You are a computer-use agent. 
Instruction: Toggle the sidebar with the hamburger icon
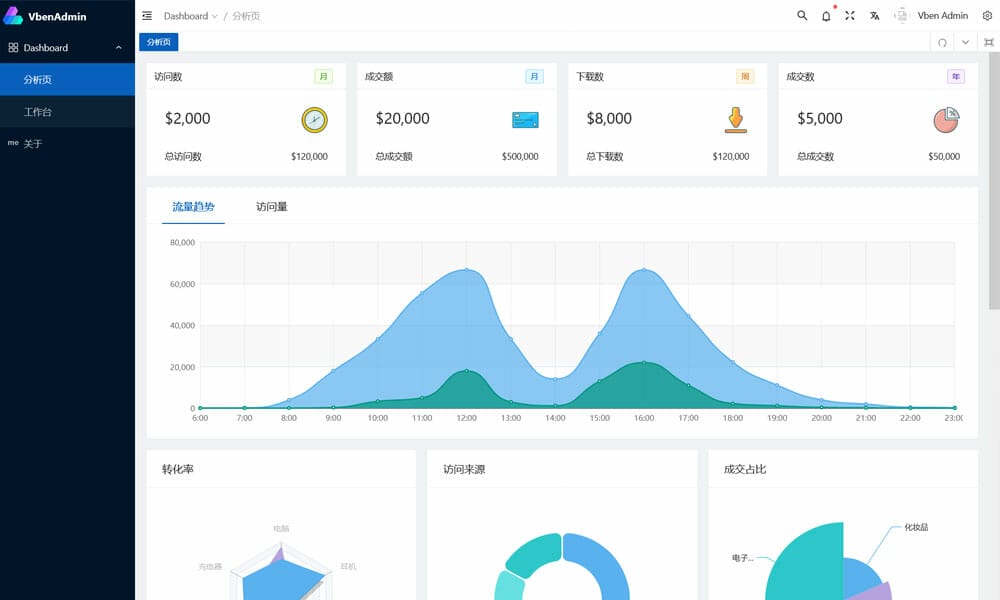point(146,15)
